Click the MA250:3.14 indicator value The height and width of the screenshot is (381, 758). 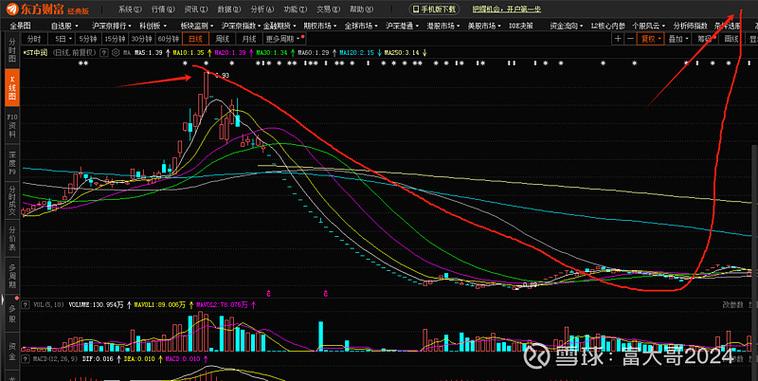(401, 52)
